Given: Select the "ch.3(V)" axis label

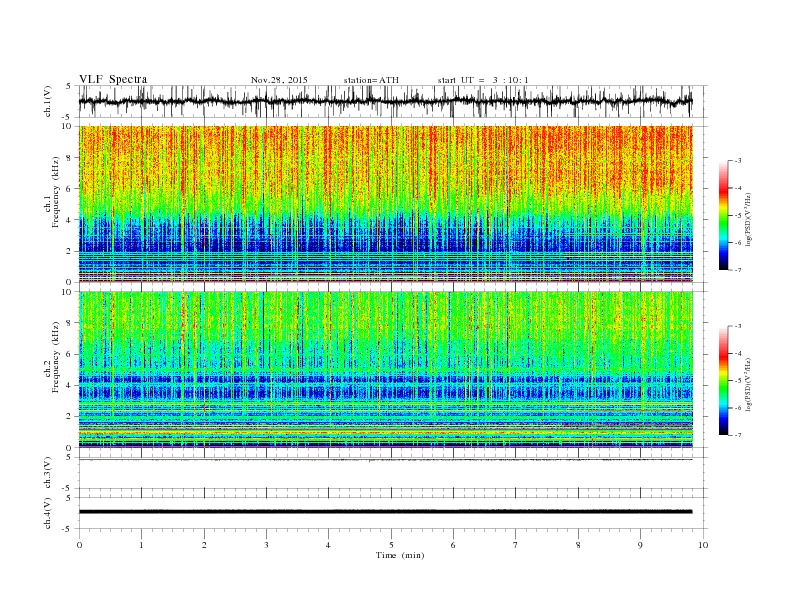Looking at the screenshot, I should (x=48, y=473).
